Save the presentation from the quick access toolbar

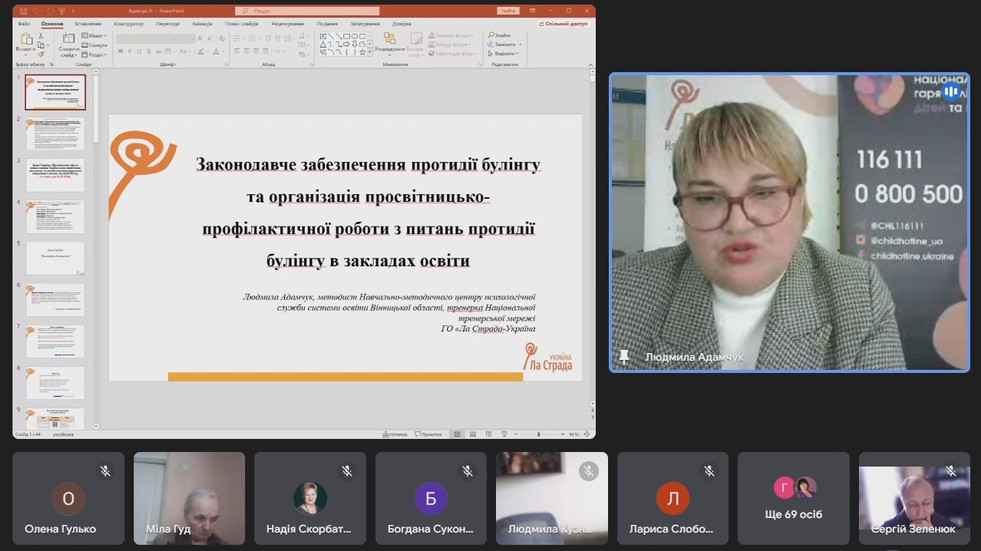pos(24,11)
